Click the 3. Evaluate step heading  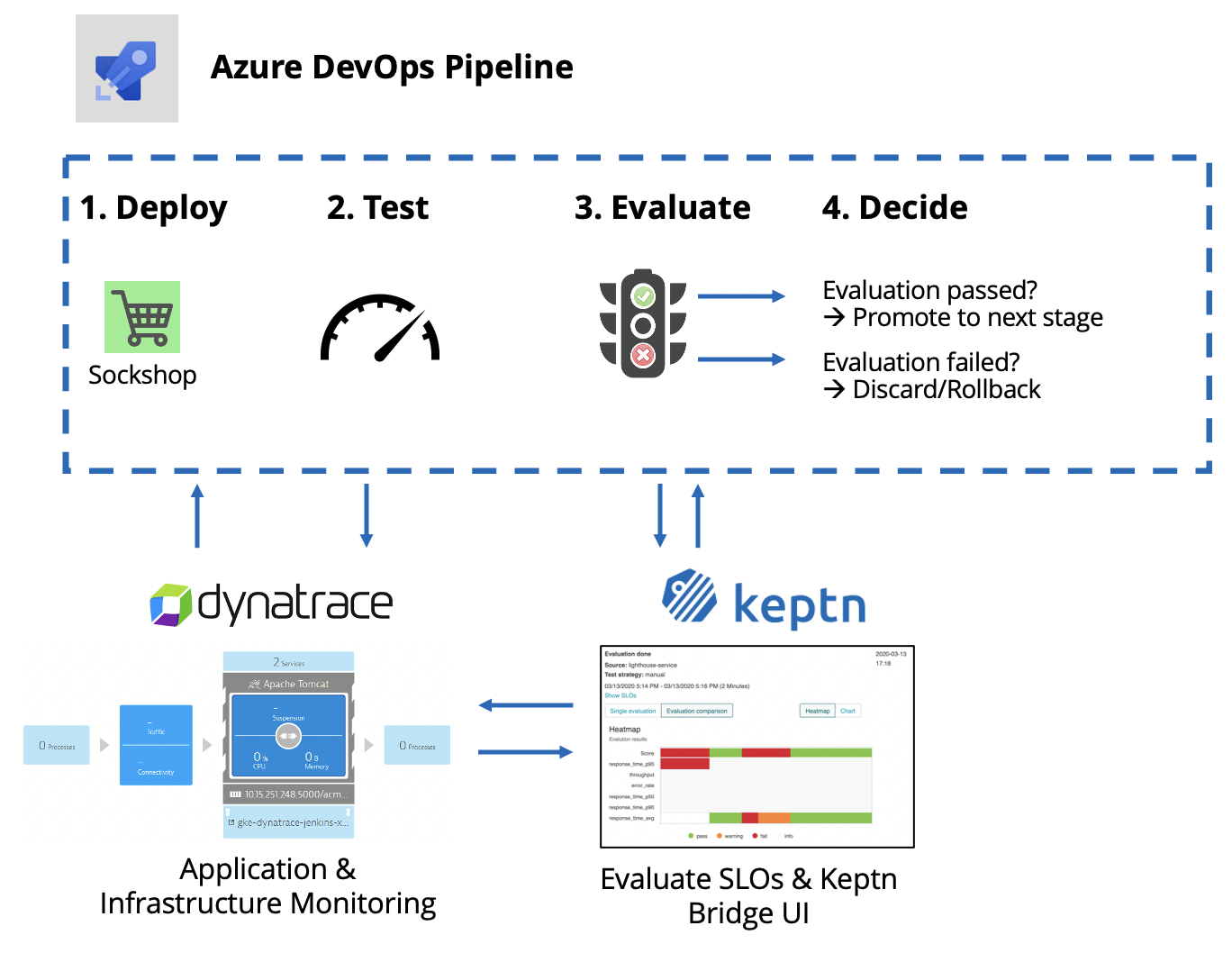(663, 208)
